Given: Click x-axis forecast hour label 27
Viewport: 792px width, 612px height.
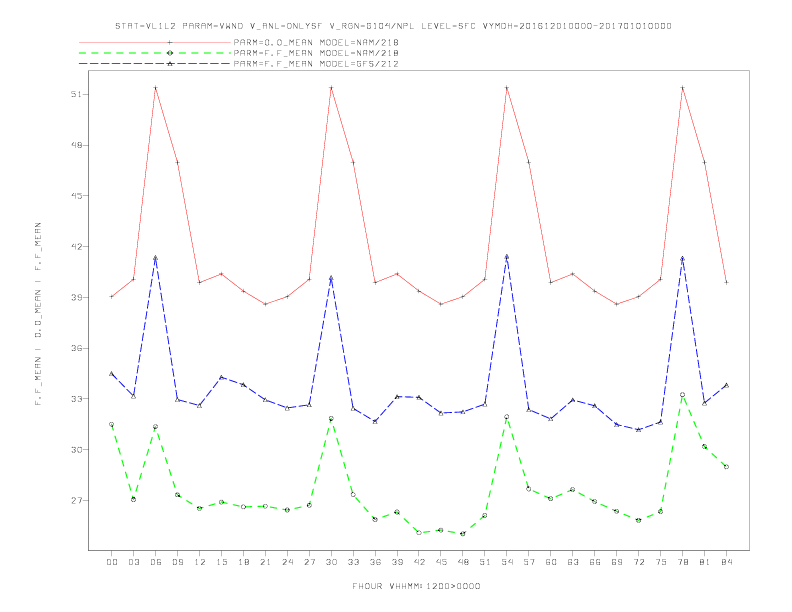Looking at the screenshot, I should click(309, 562).
